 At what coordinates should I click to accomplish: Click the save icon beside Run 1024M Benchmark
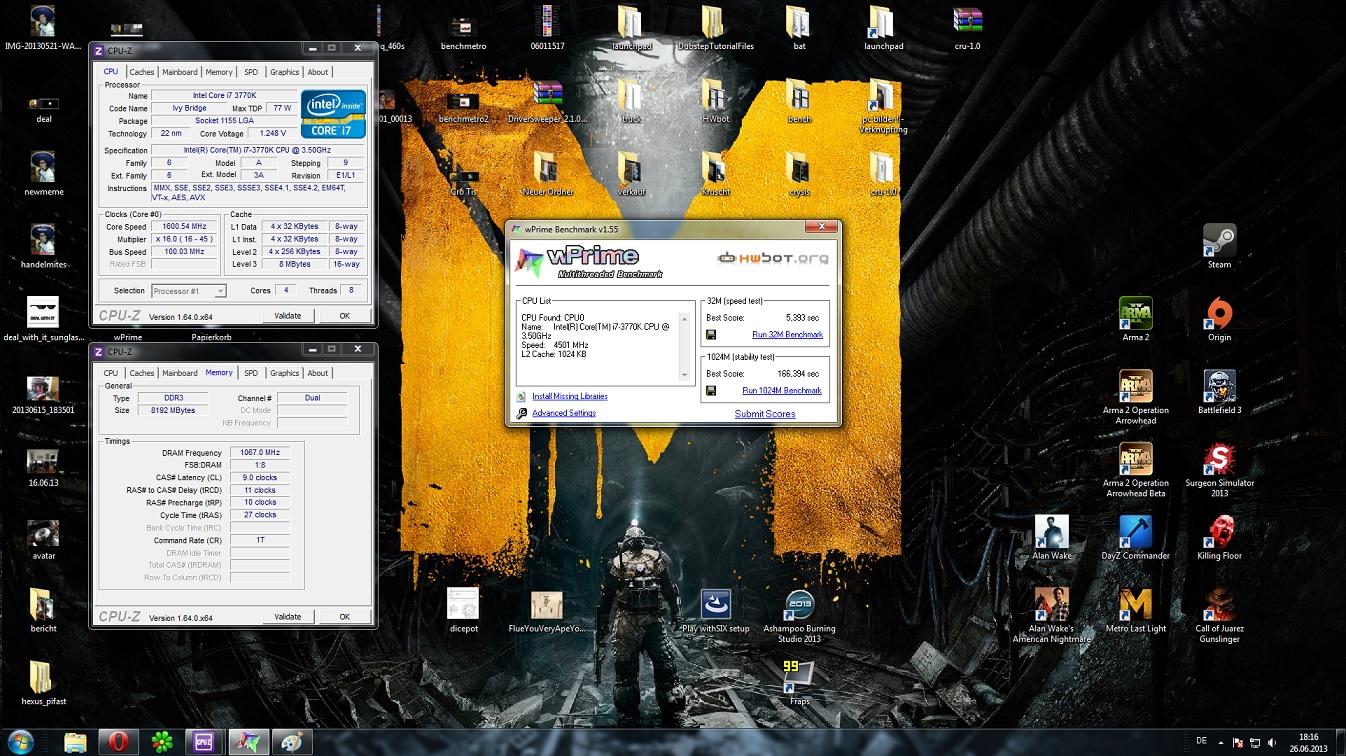[x=711, y=391]
